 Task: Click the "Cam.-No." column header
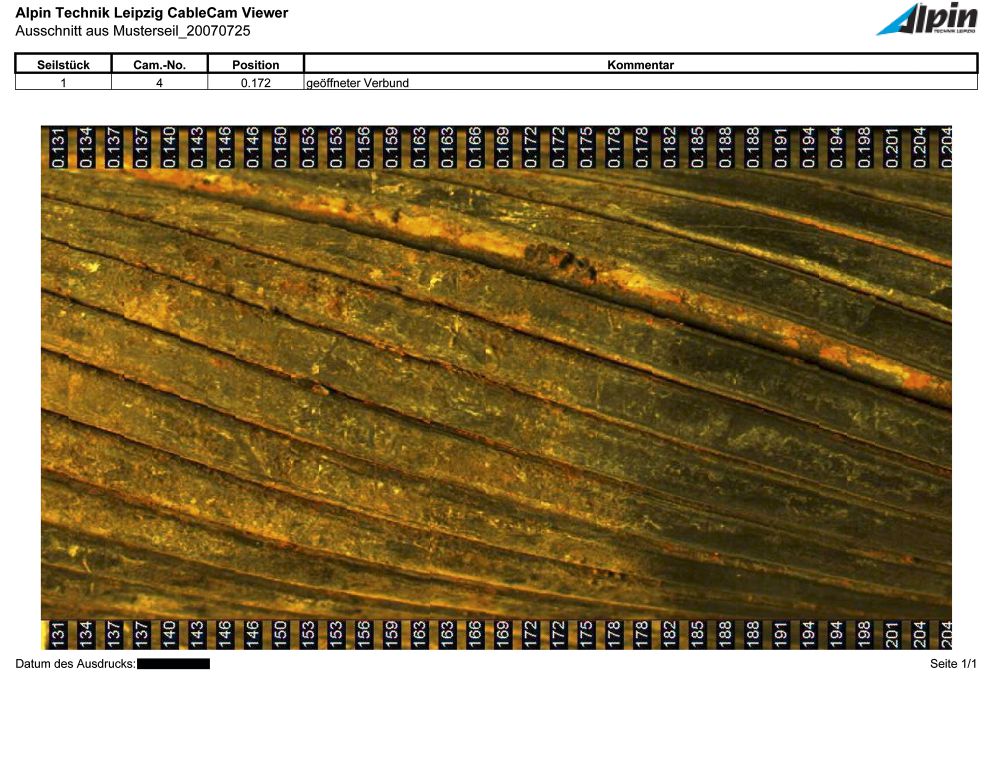click(x=159, y=64)
